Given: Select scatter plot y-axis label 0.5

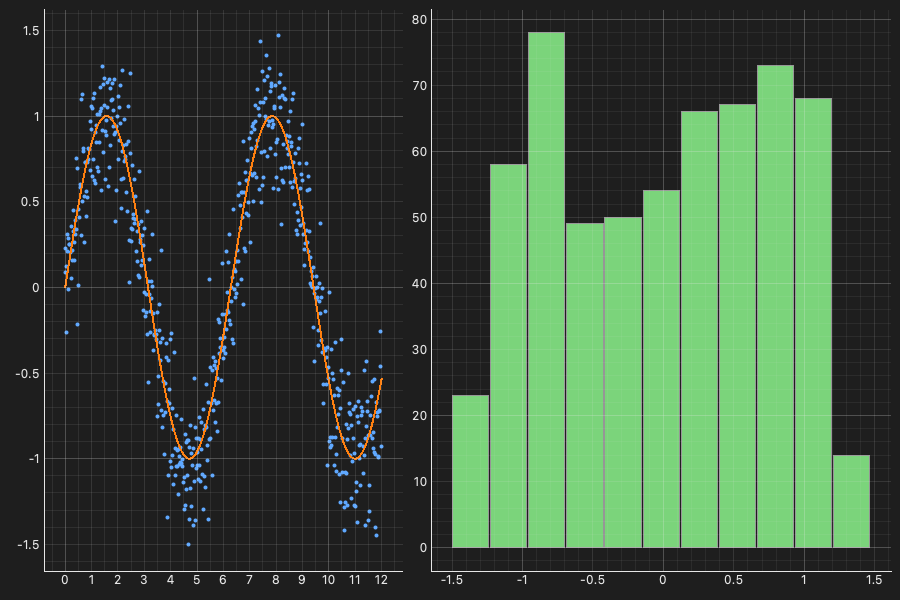Looking at the screenshot, I should click(x=30, y=202).
